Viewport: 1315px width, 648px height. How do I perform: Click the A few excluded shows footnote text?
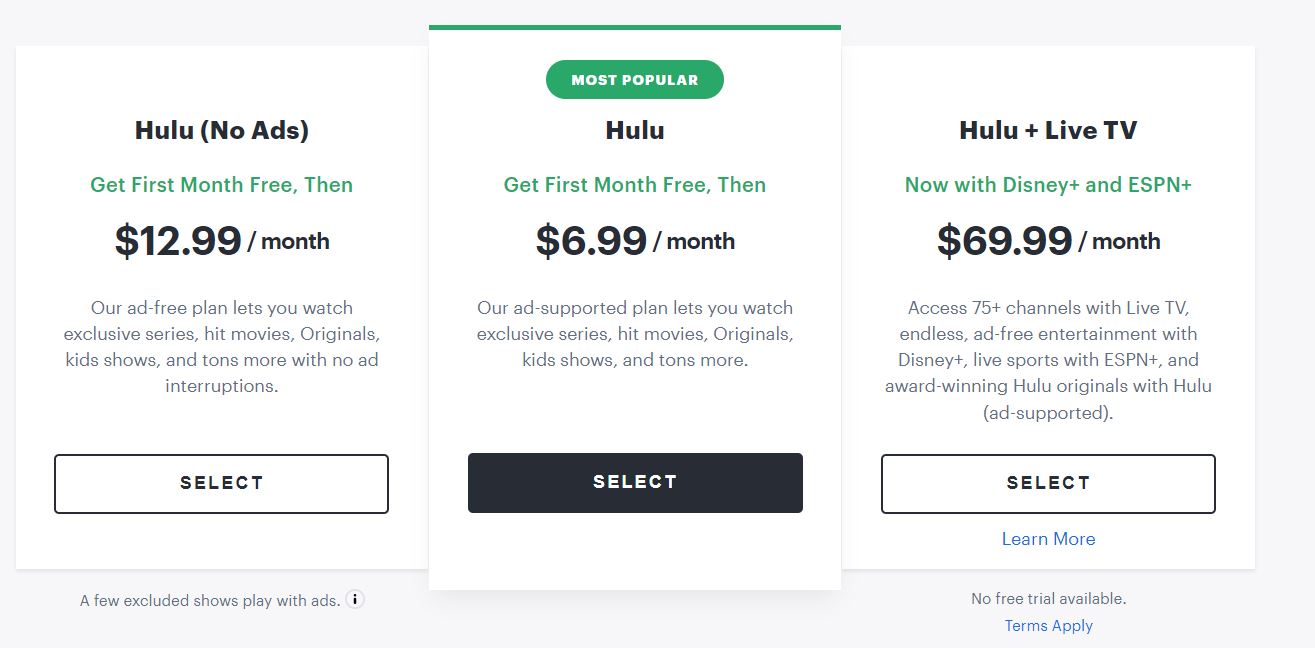coord(210,601)
